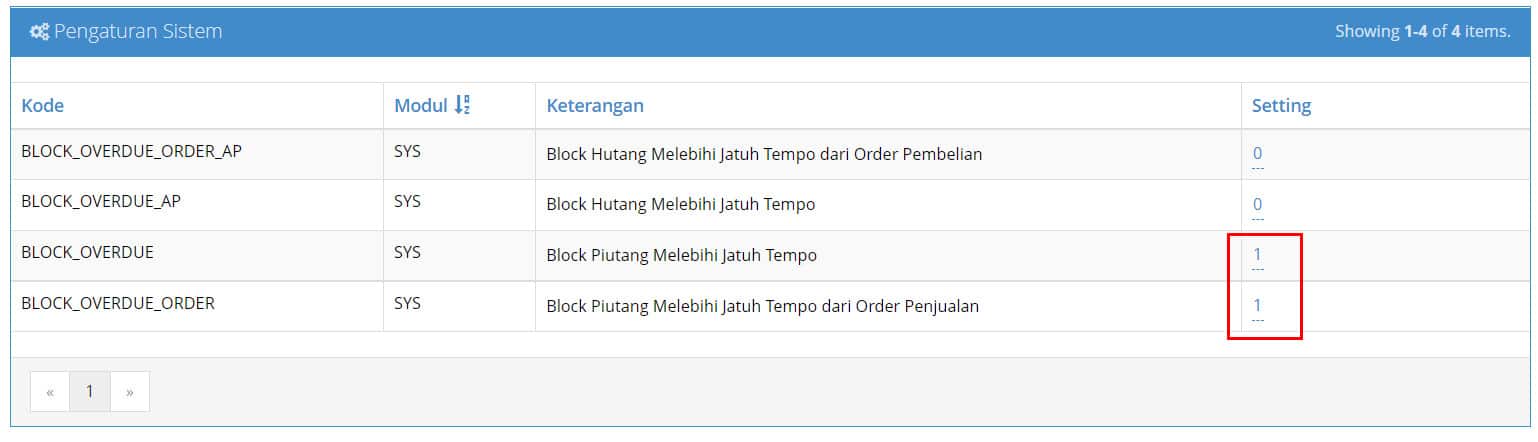Select page 1 in pagination
Viewport: 1538px width, 442px height.
pyautogui.click(x=90, y=392)
